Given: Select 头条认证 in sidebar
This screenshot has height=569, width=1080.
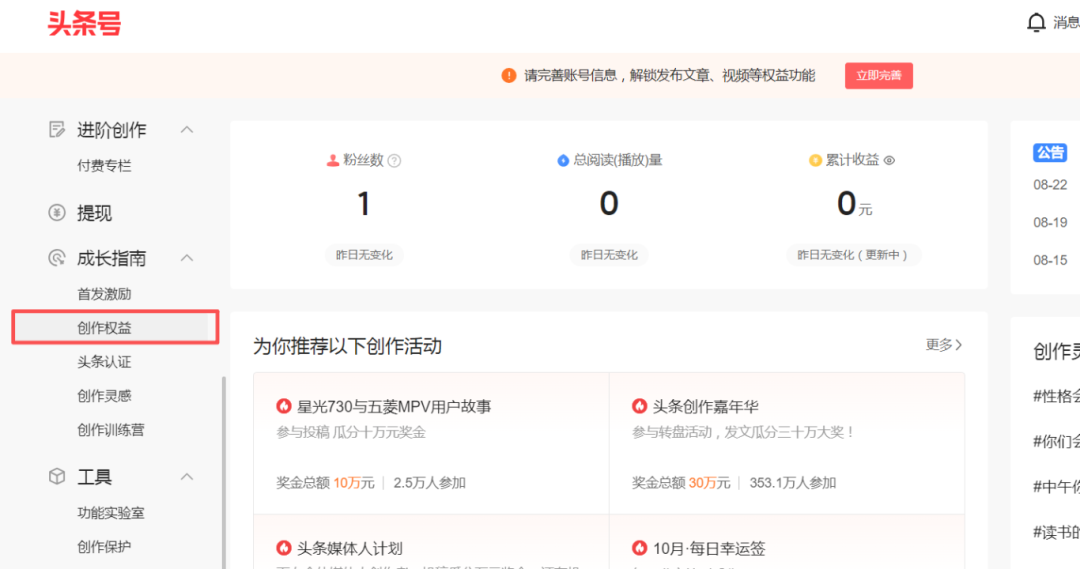Looking at the screenshot, I should coord(104,362).
